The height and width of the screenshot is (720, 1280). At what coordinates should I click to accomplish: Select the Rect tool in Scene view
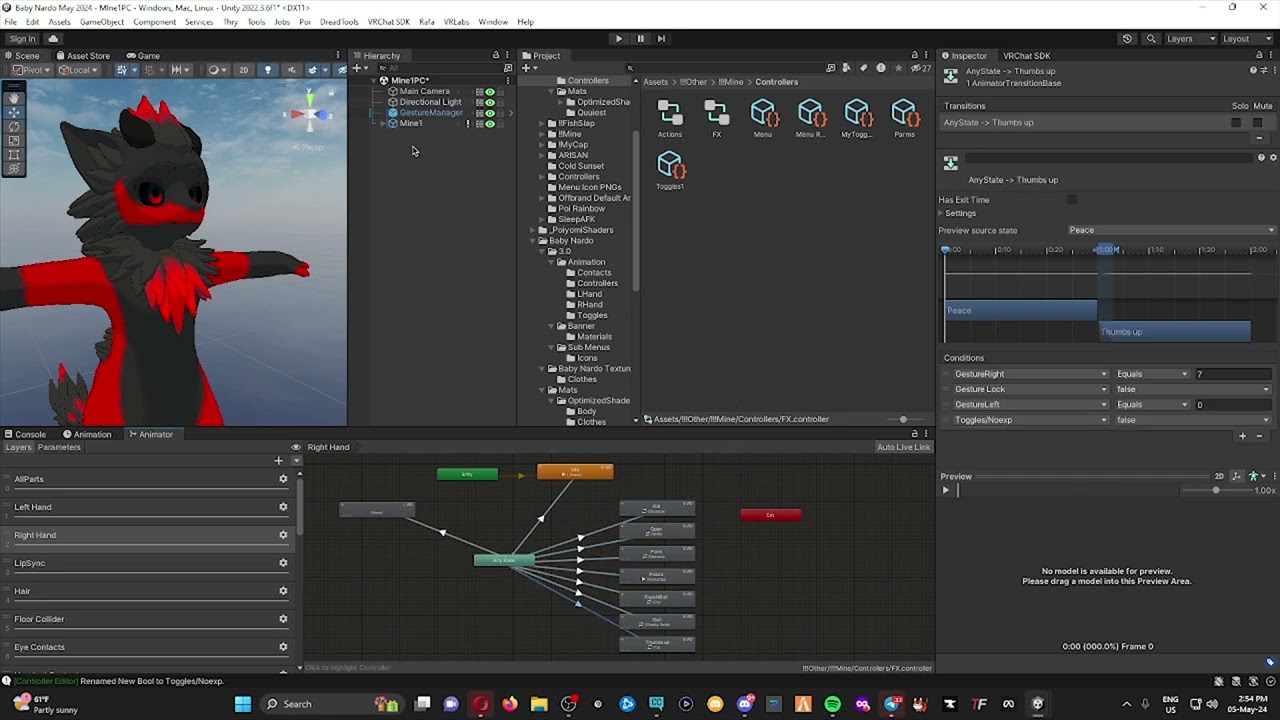pyautogui.click(x=14, y=155)
